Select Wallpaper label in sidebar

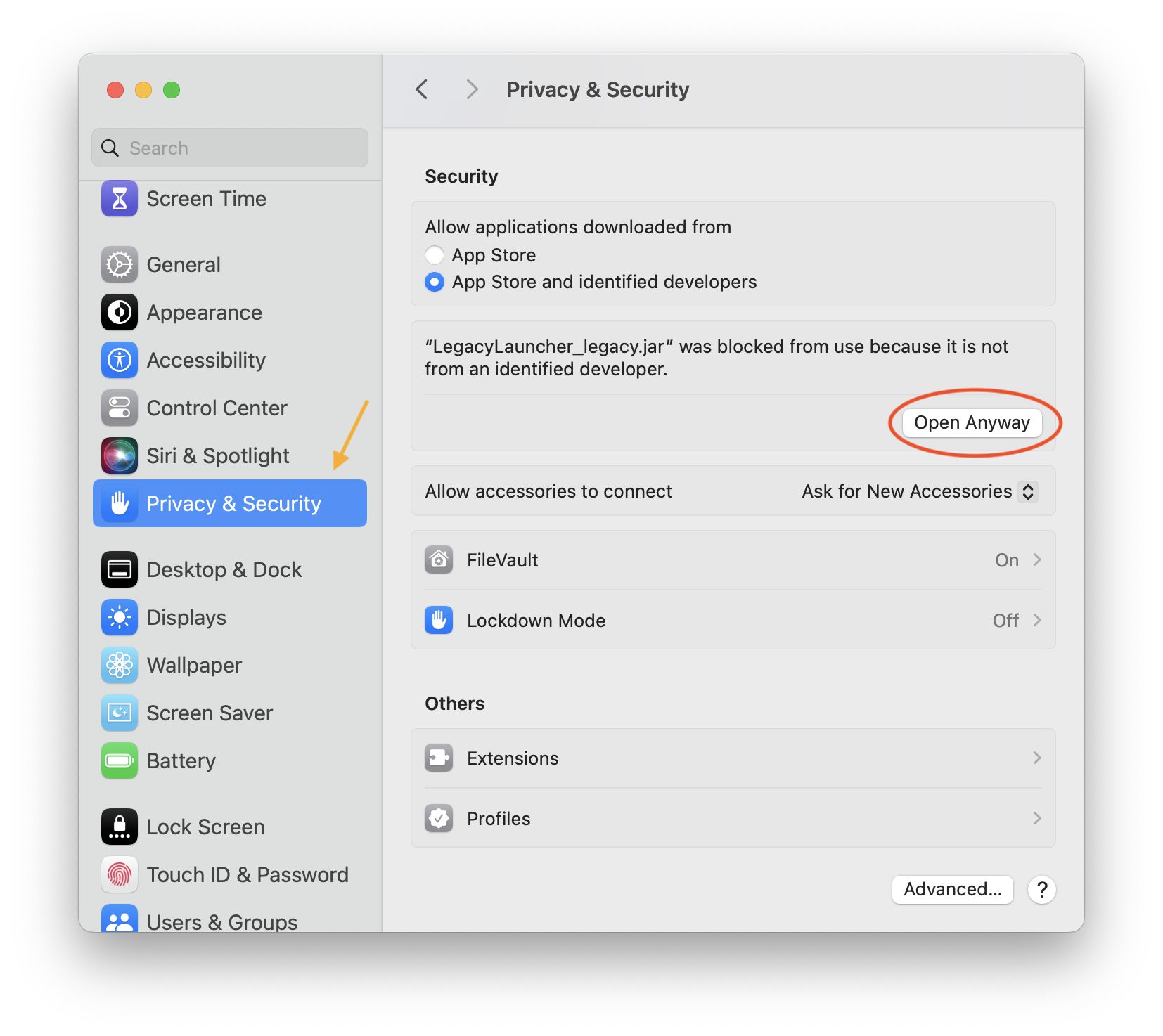tap(194, 666)
